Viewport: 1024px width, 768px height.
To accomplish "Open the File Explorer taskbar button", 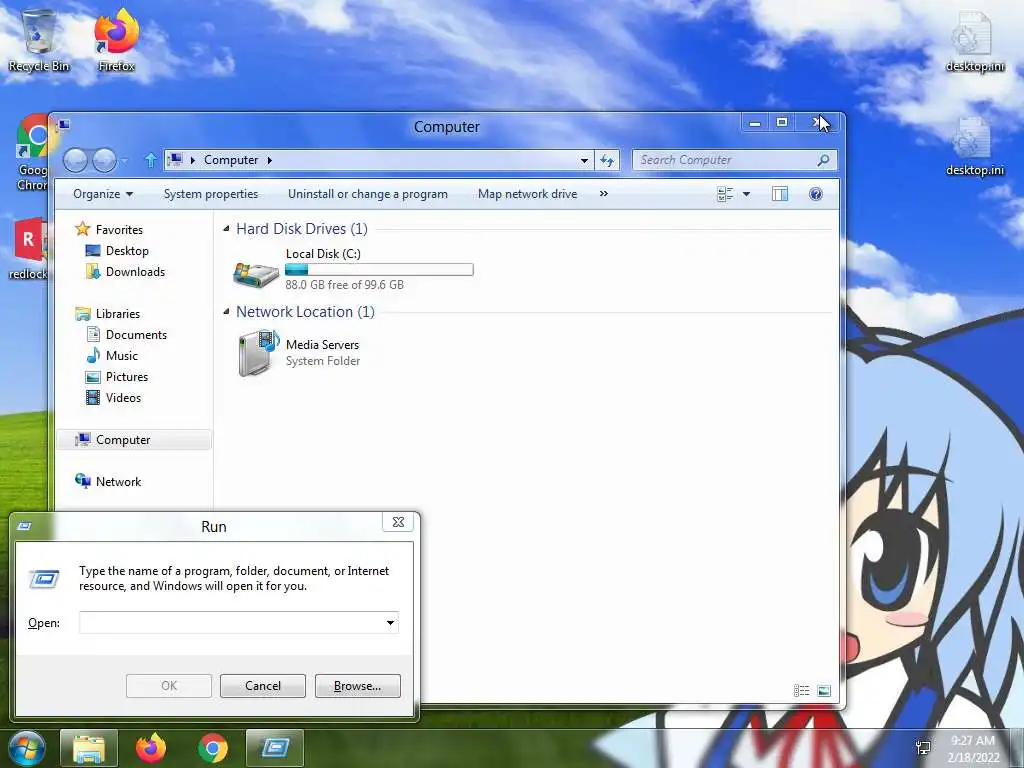I will pyautogui.click(x=89, y=748).
